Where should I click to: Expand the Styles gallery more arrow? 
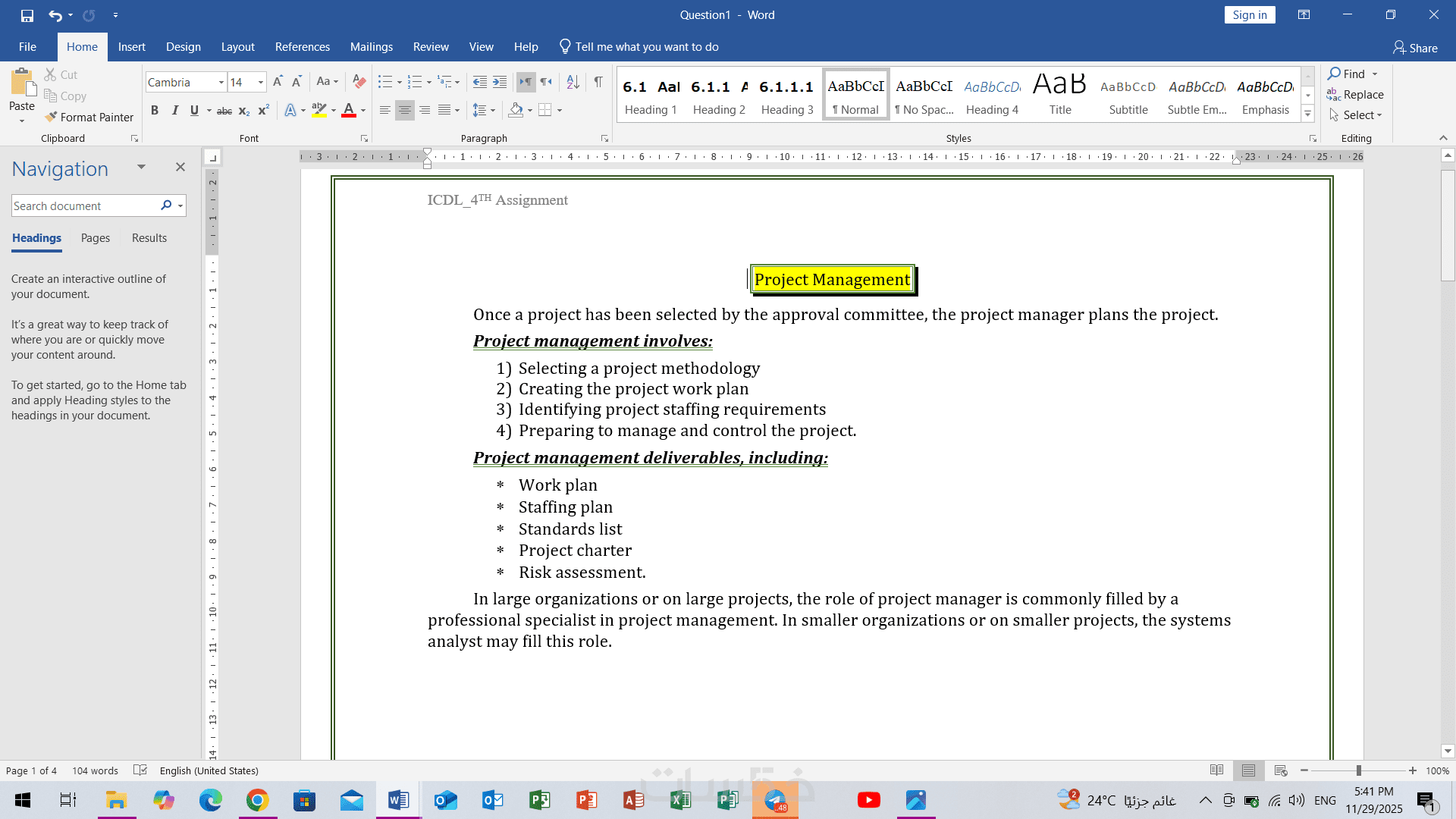tap(1308, 115)
